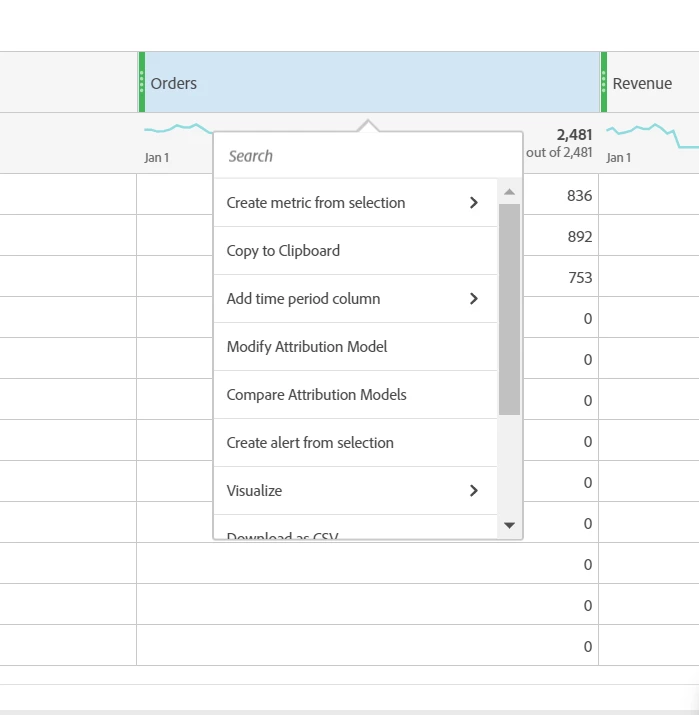
Task: Open the Visualize submenu chevron
Action: coord(474,491)
